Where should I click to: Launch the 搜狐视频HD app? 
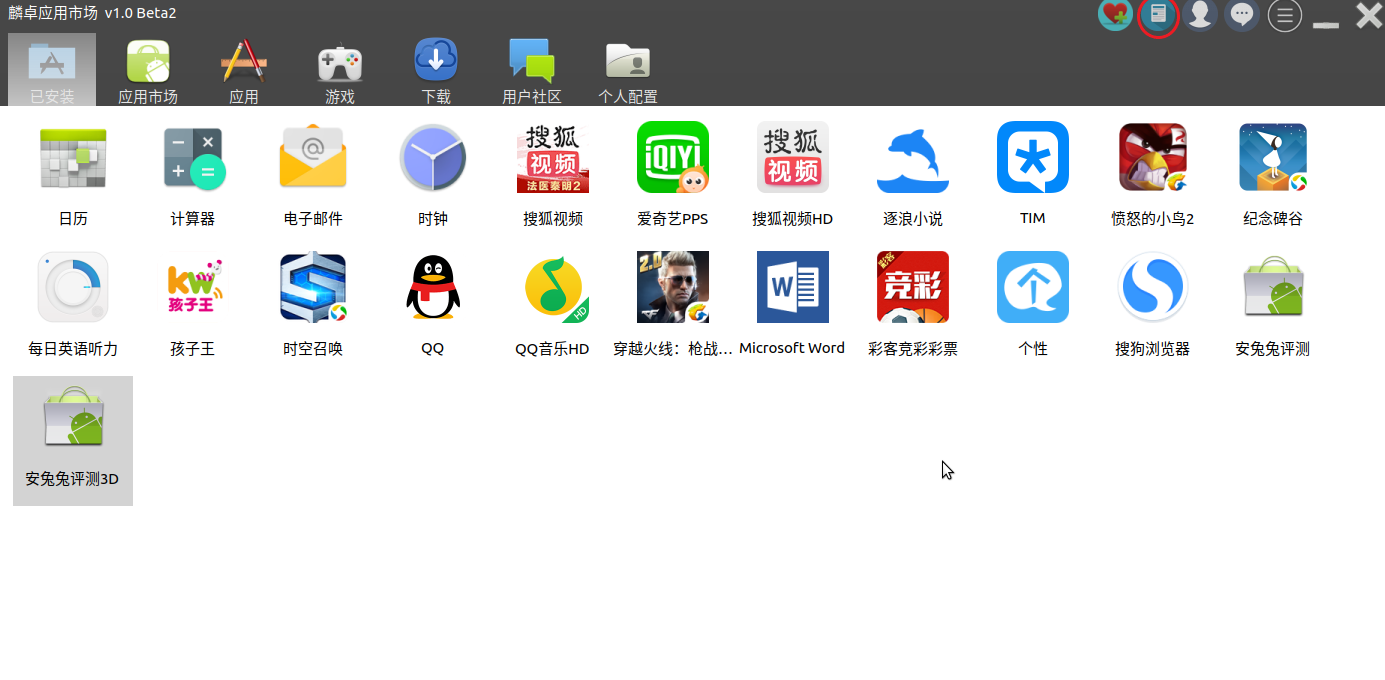(793, 157)
